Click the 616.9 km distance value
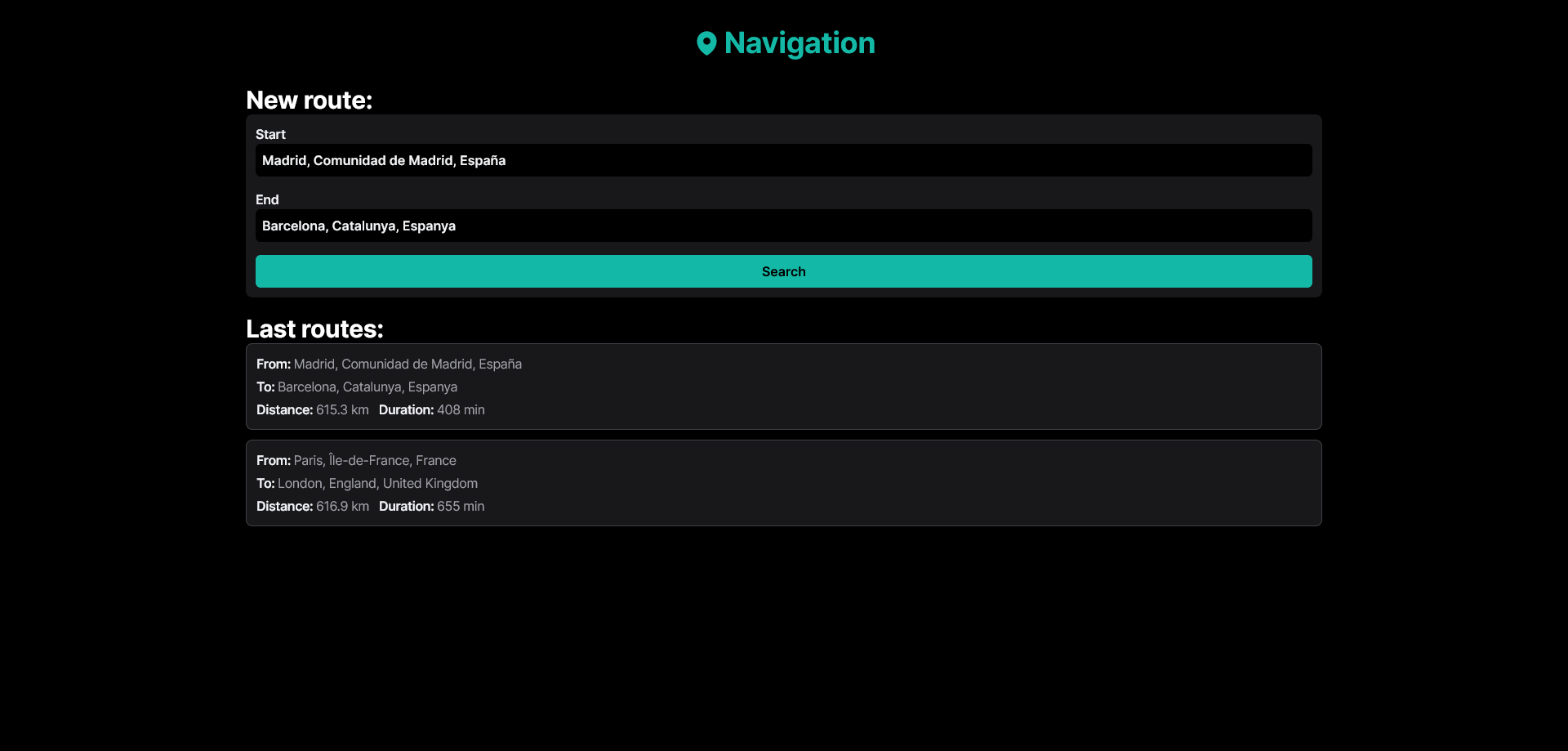This screenshot has width=1568, height=751. point(341,506)
